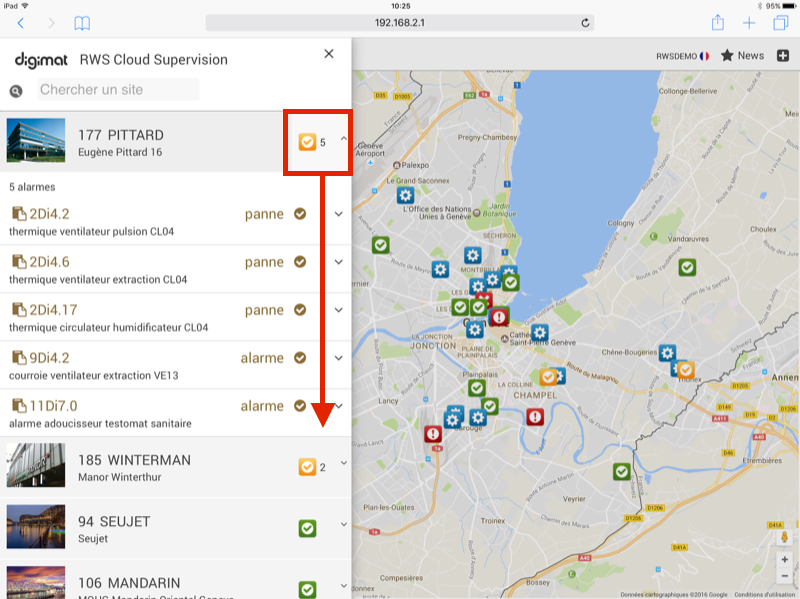
Task: Expand the 106 MANDARIN site row
Action: coord(344,586)
